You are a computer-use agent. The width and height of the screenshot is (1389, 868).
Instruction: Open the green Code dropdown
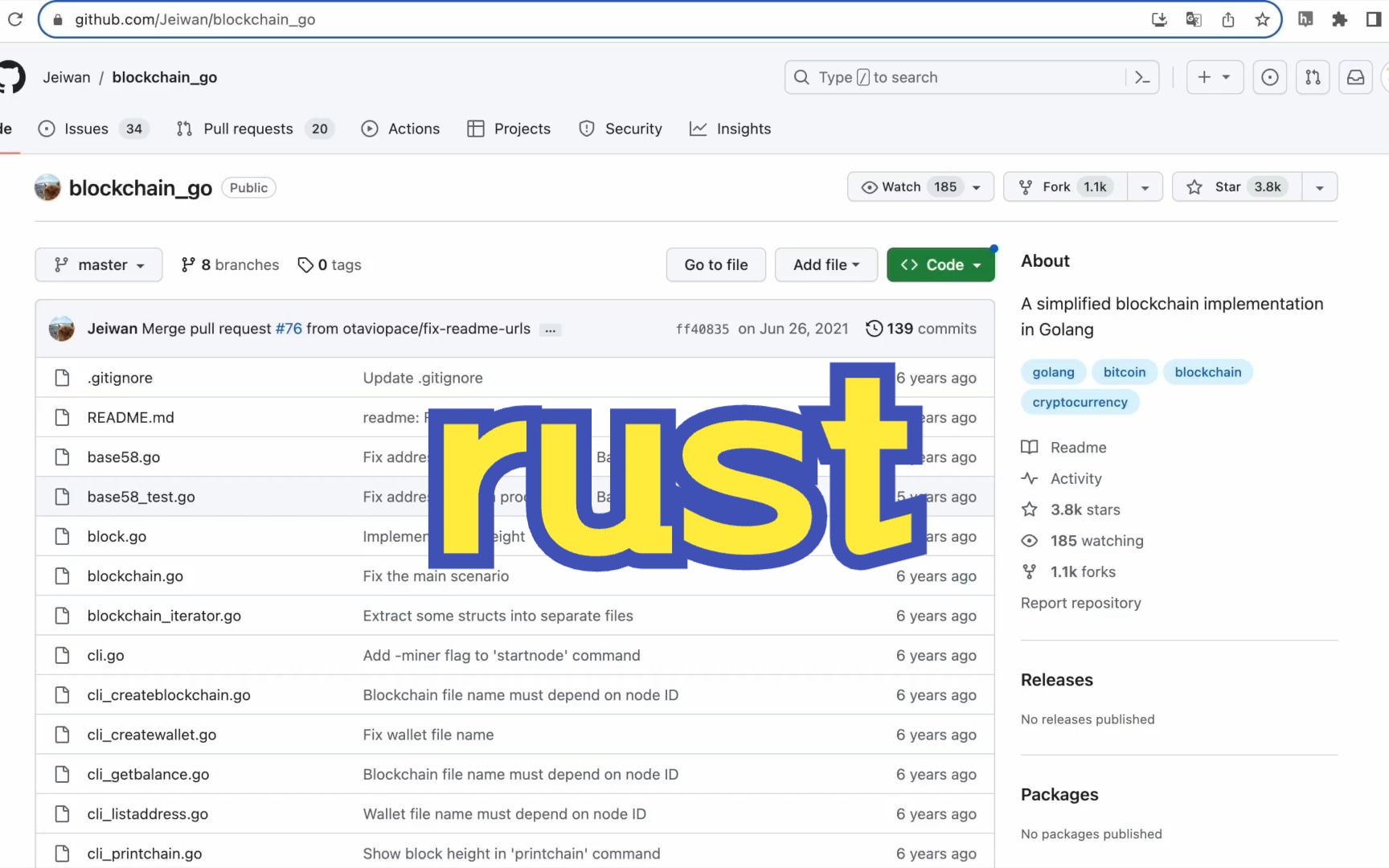(x=940, y=264)
